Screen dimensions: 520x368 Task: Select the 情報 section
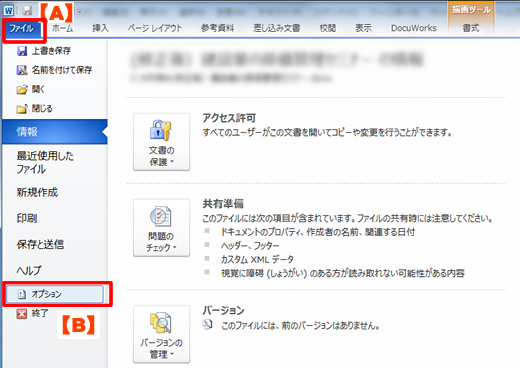[55, 132]
